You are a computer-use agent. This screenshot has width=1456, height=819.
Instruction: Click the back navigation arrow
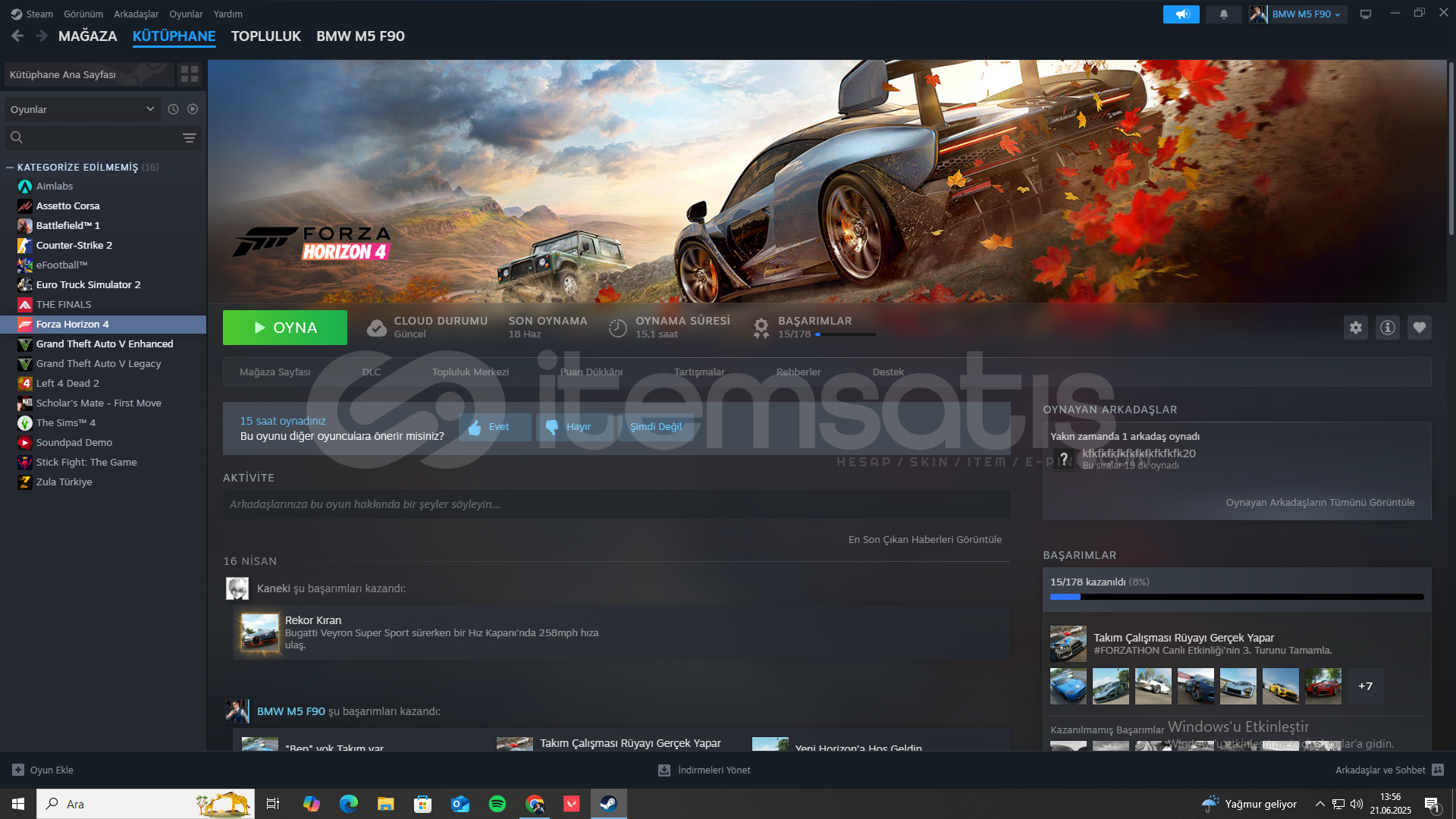click(17, 36)
